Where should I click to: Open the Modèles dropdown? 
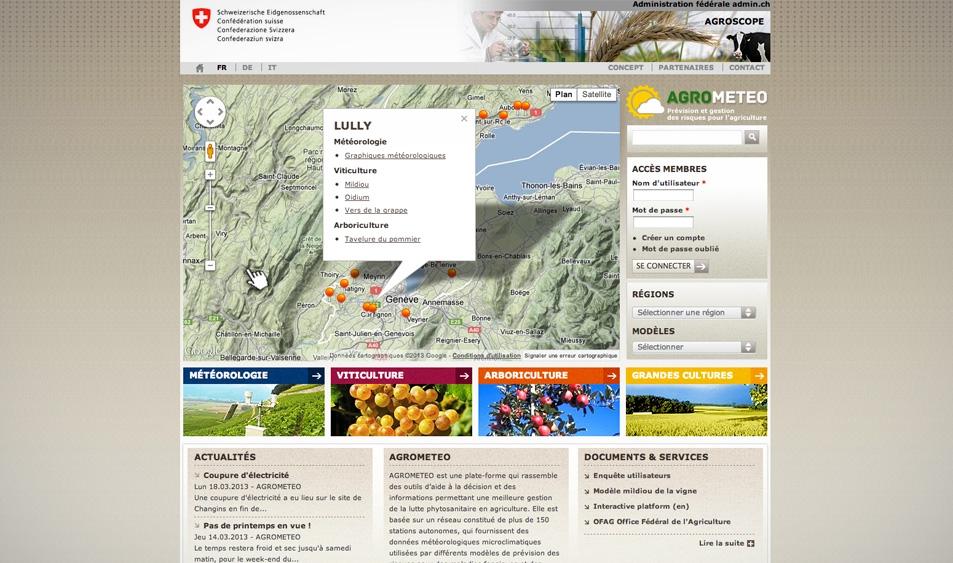[693, 347]
